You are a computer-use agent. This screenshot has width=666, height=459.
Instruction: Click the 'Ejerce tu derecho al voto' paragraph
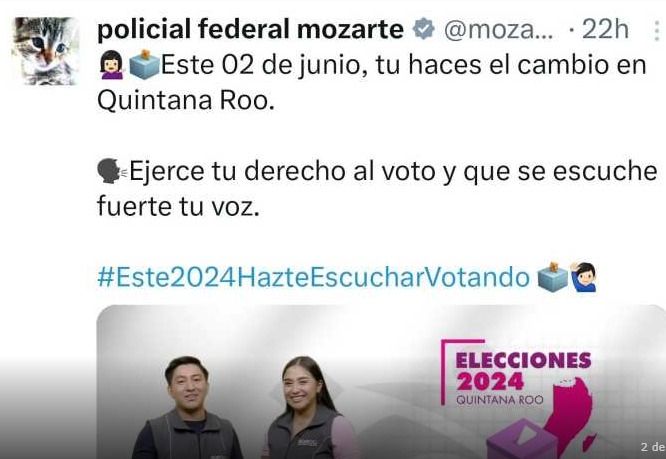[x=377, y=189]
